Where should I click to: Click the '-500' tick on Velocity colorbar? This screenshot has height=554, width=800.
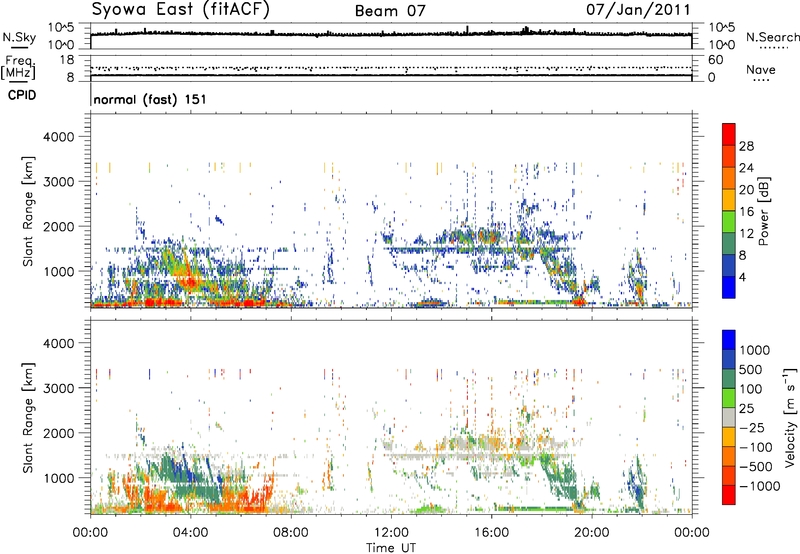pos(756,467)
